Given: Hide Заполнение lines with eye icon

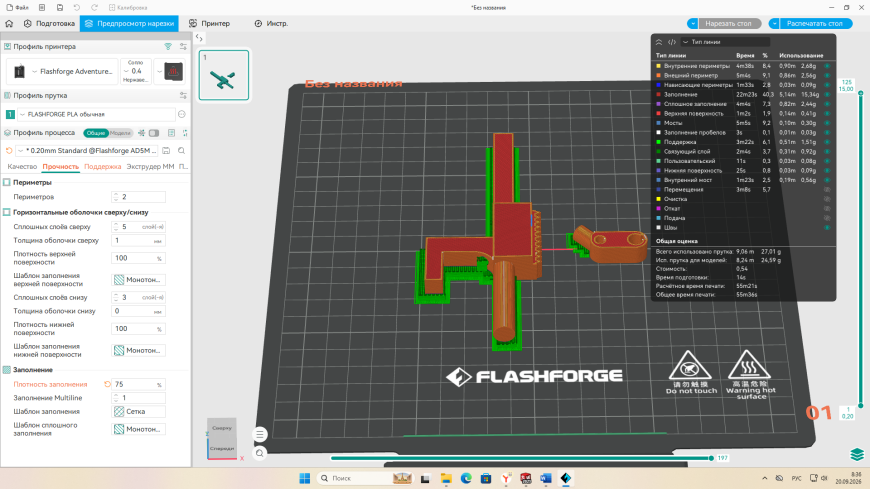Looking at the screenshot, I should pos(827,94).
